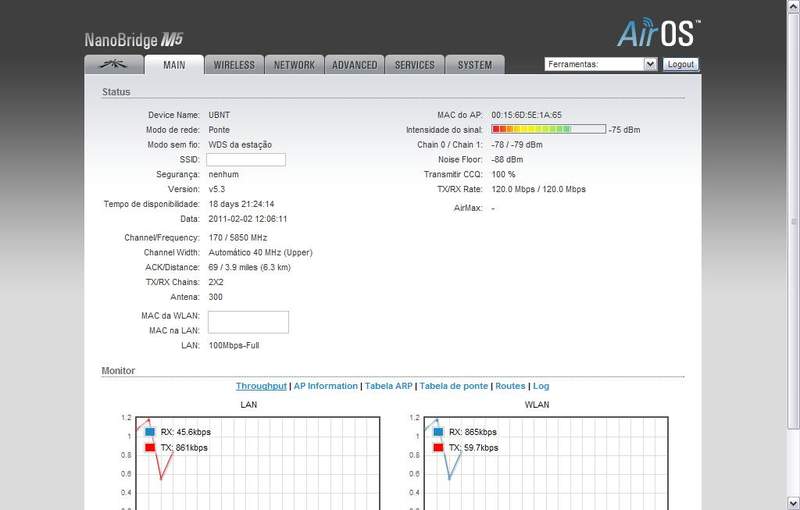Image resolution: width=800 pixels, height=510 pixels.
Task: Click the WLAN RX: 865kbps legend text
Action: pyautogui.click(x=473, y=432)
